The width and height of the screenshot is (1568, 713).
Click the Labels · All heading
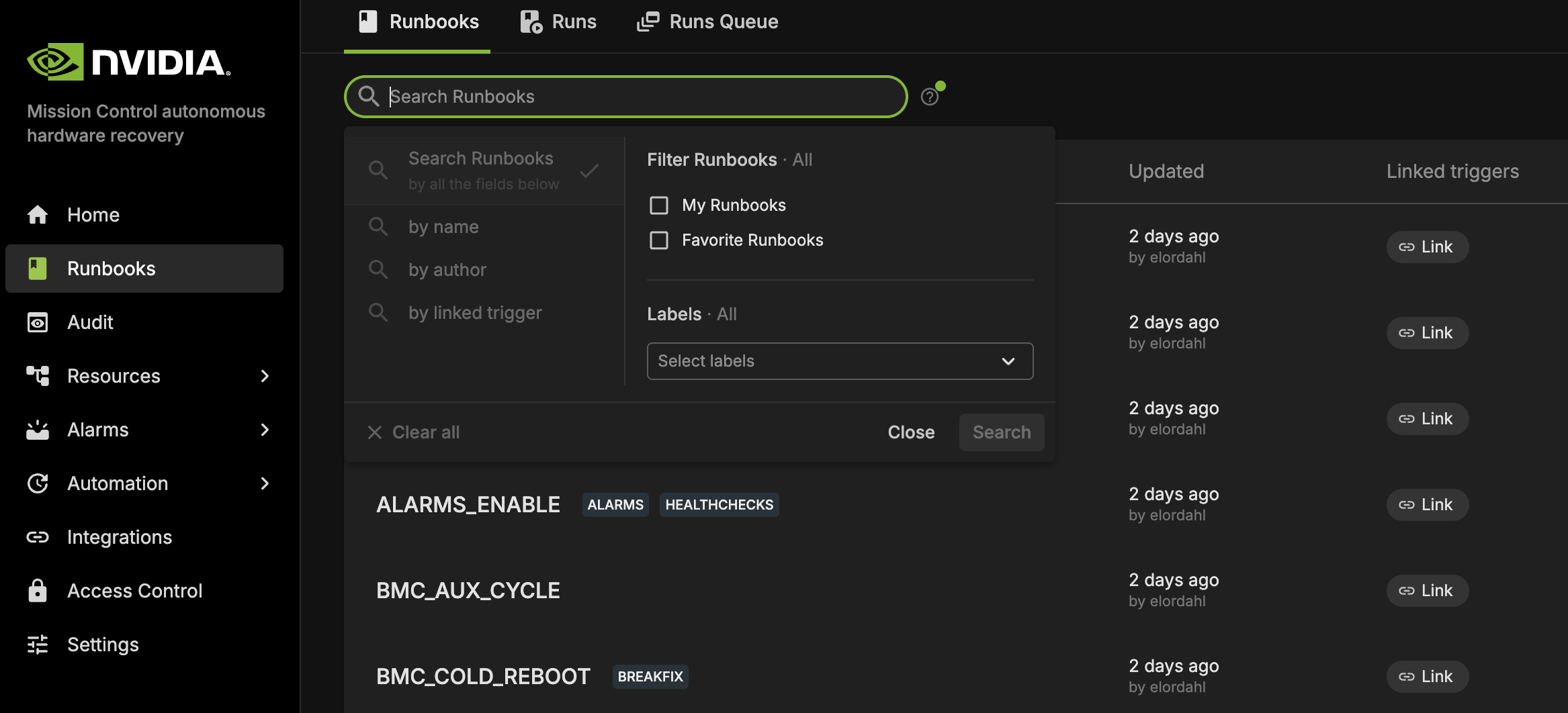[x=692, y=314]
